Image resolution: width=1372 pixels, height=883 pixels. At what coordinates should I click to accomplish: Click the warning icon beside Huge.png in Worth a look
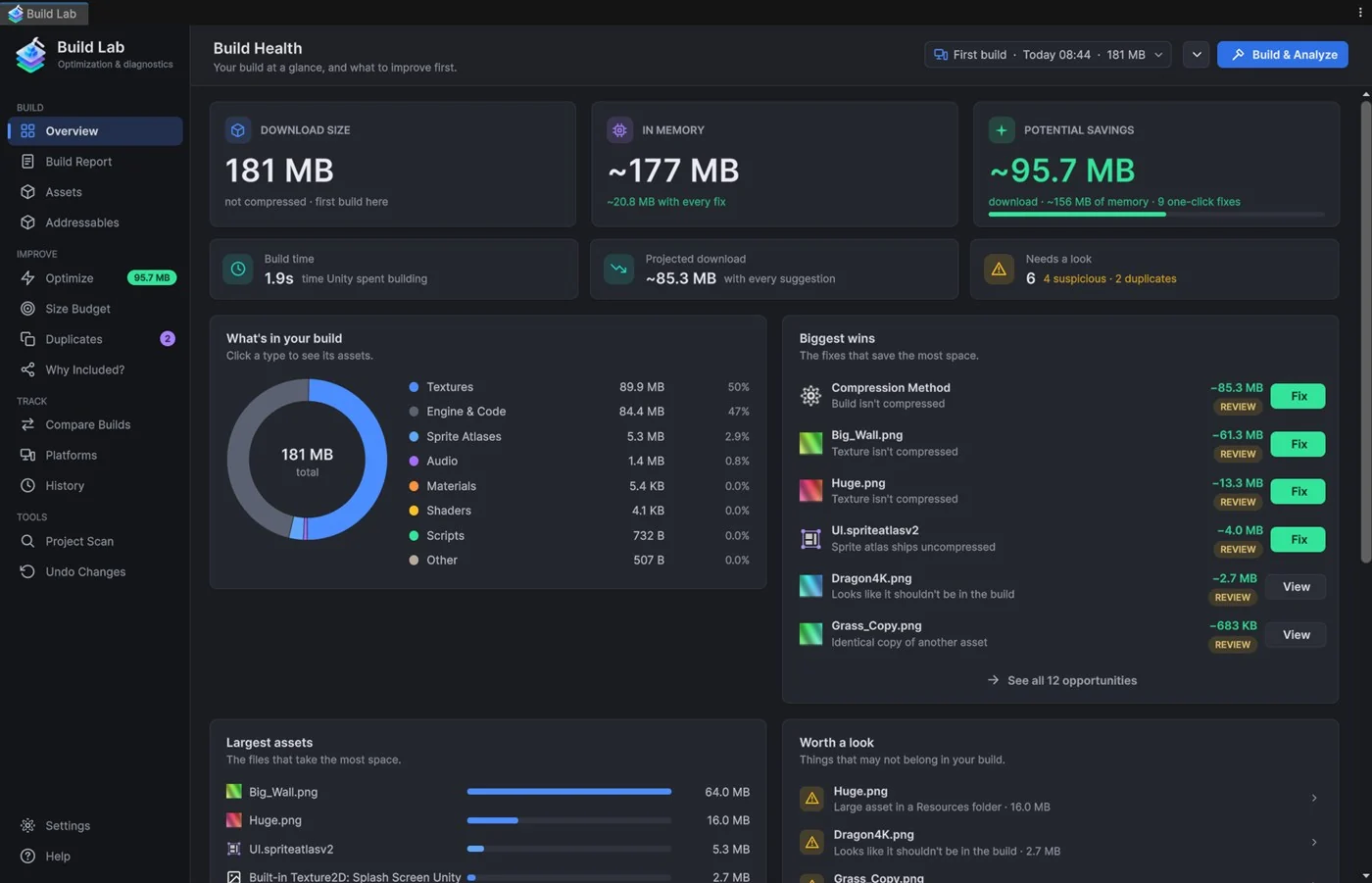[811, 799]
